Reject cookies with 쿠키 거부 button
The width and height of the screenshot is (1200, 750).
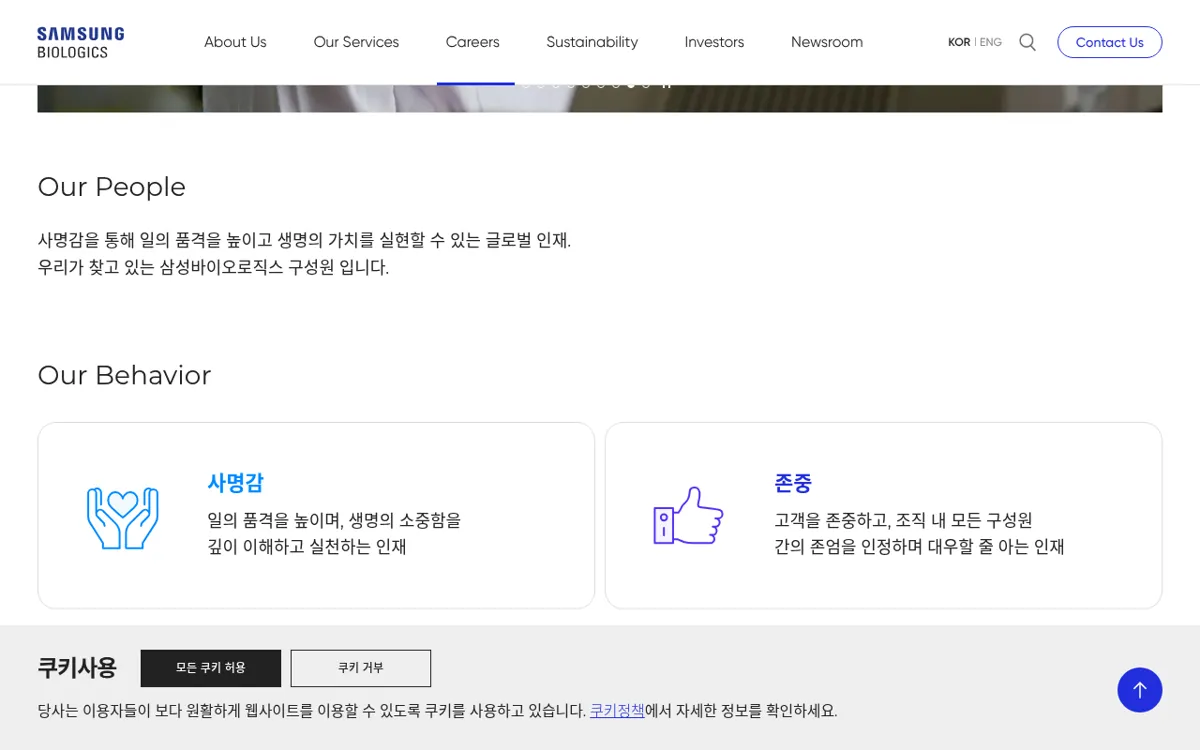[x=361, y=668]
